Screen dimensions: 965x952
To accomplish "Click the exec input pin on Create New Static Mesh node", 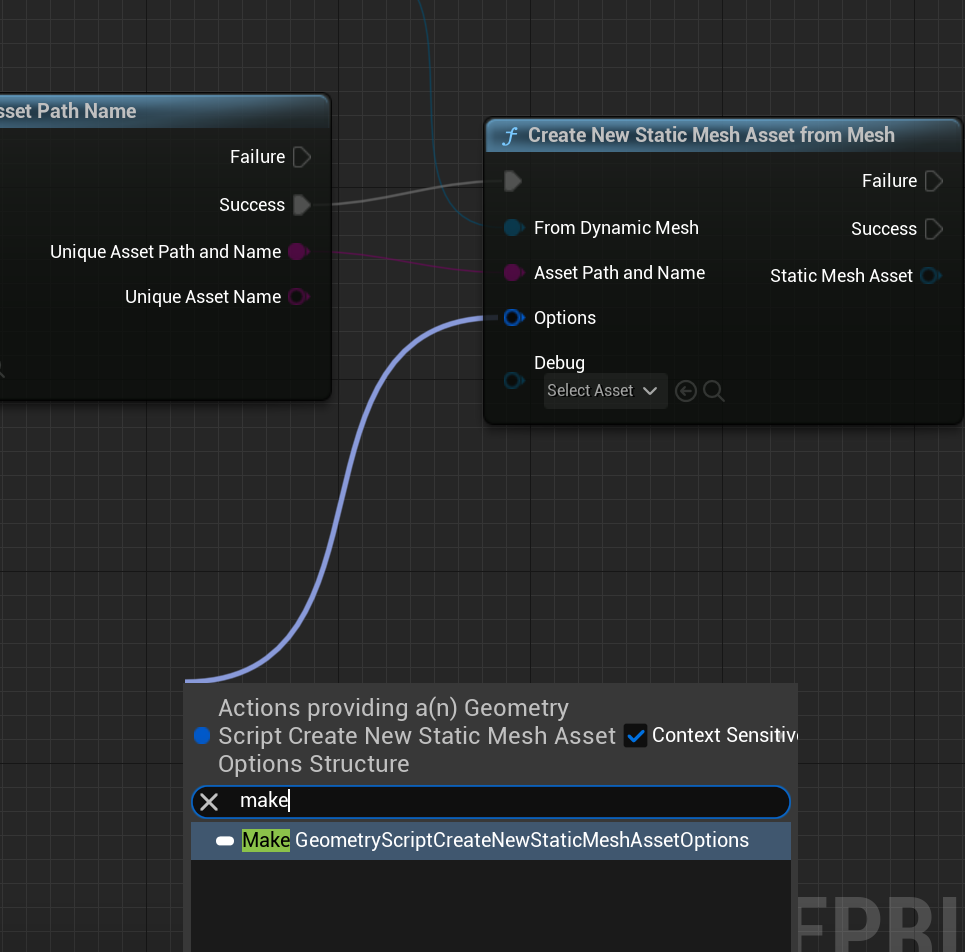I will [x=513, y=181].
